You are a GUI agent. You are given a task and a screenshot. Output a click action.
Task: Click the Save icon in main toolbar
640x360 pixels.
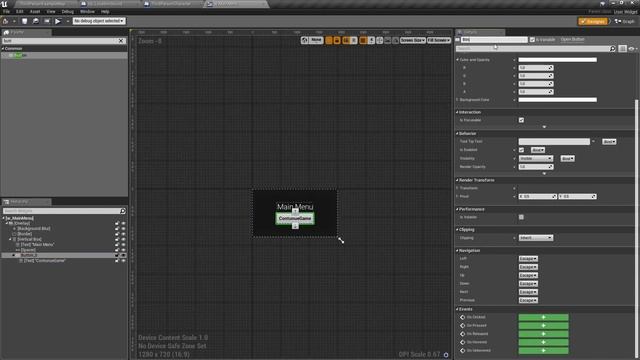pyautogui.click(x=24, y=21)
